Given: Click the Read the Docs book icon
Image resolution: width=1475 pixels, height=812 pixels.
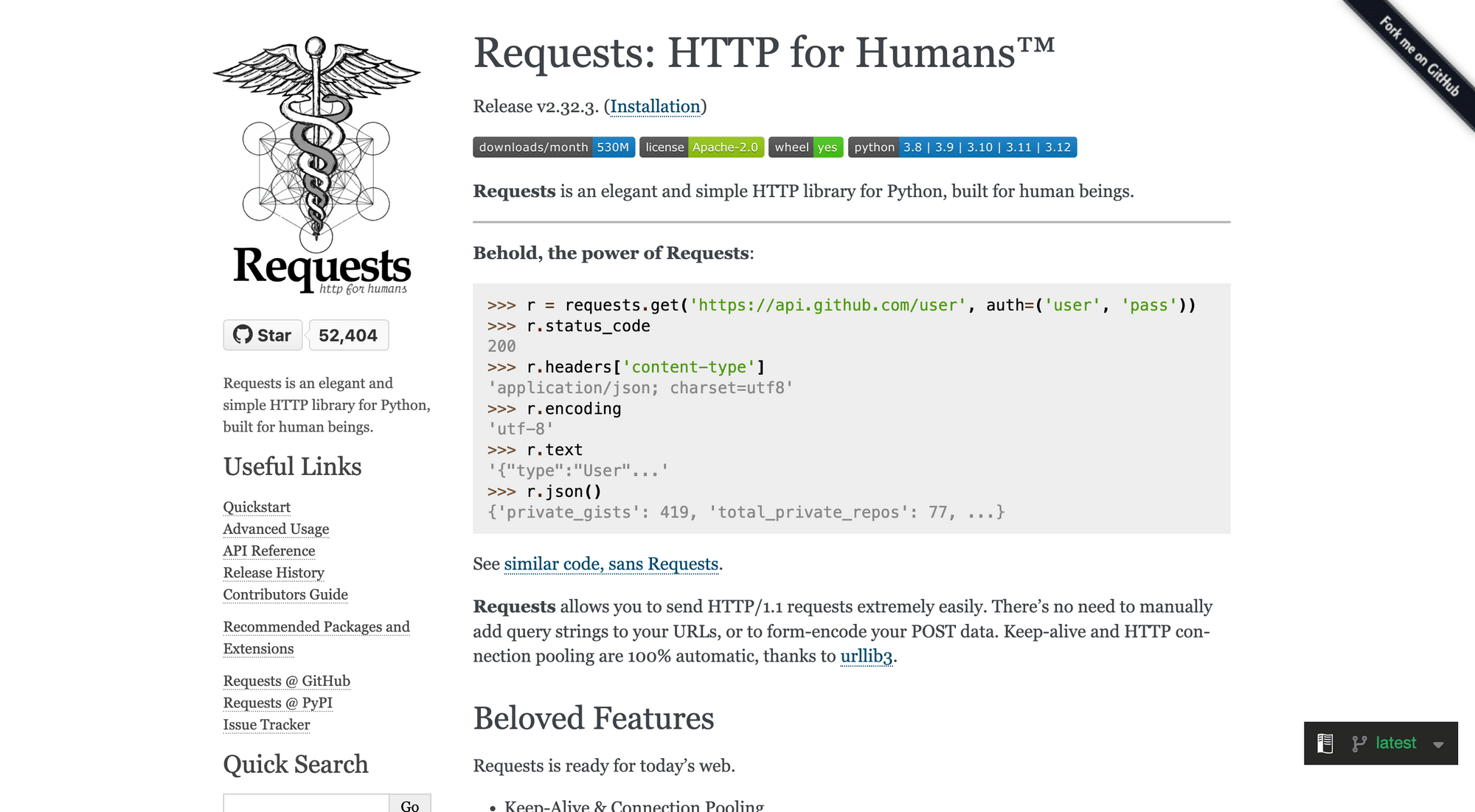Looking at the screenshot, I should click(x=1325, y=743).
